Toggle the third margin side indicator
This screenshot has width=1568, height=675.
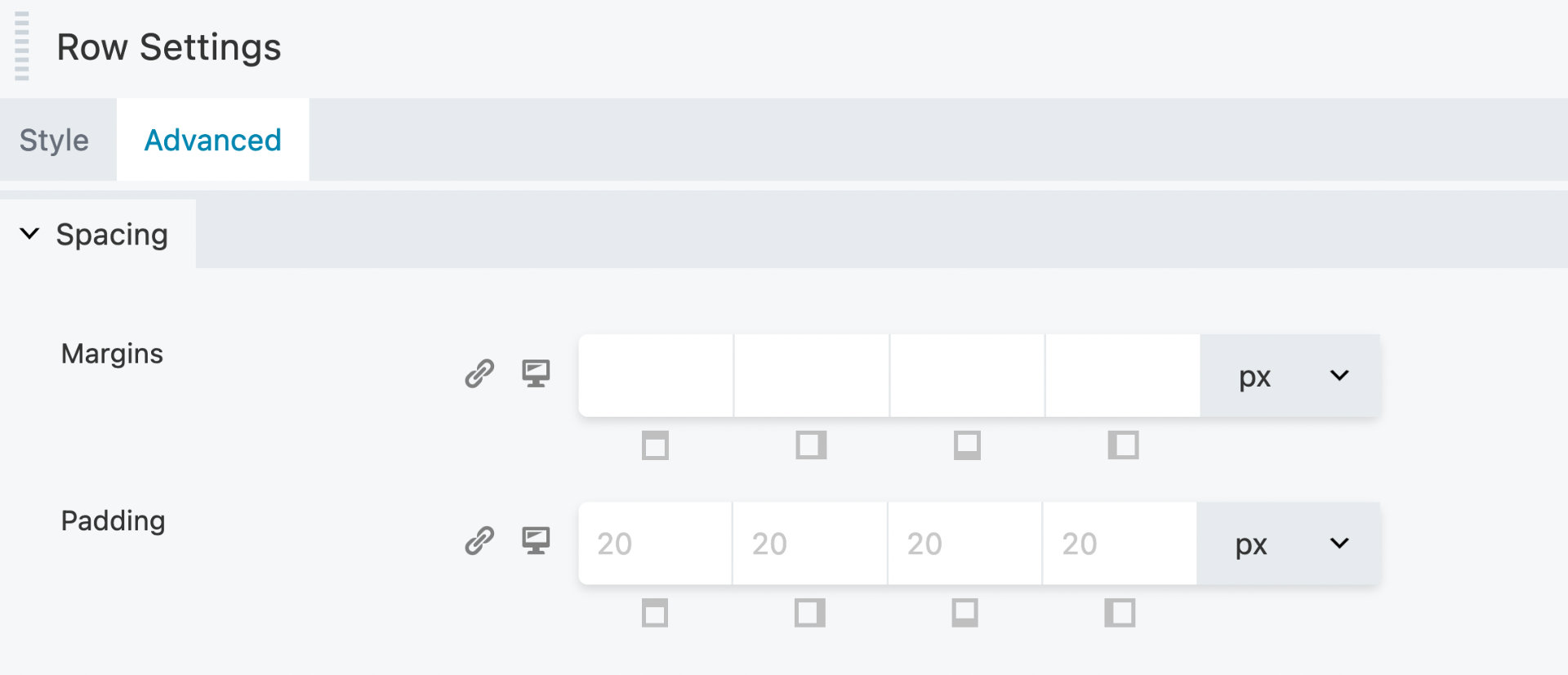(966, 446)
